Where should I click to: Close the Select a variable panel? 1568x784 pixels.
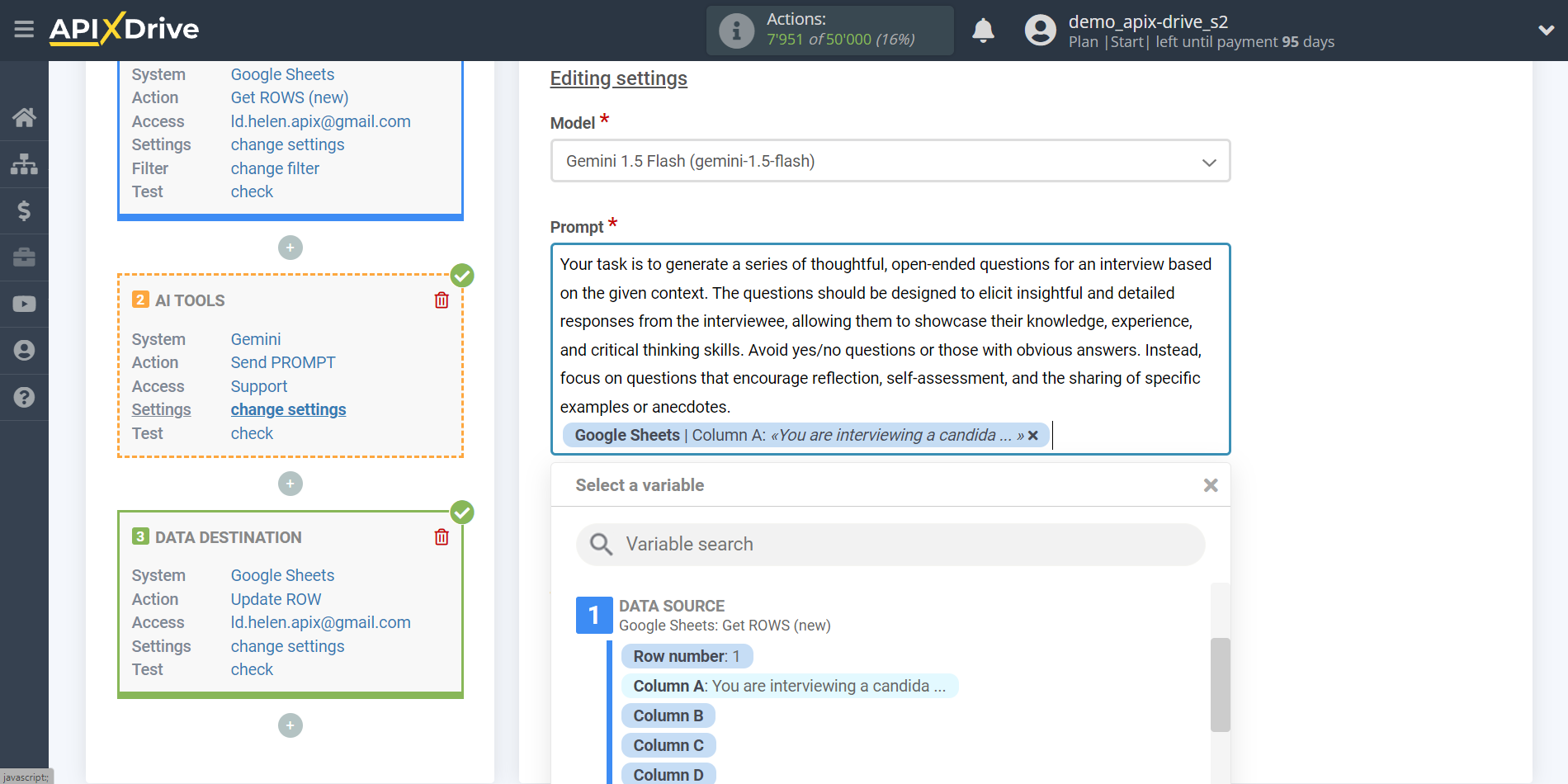[x=1211, y=485]
